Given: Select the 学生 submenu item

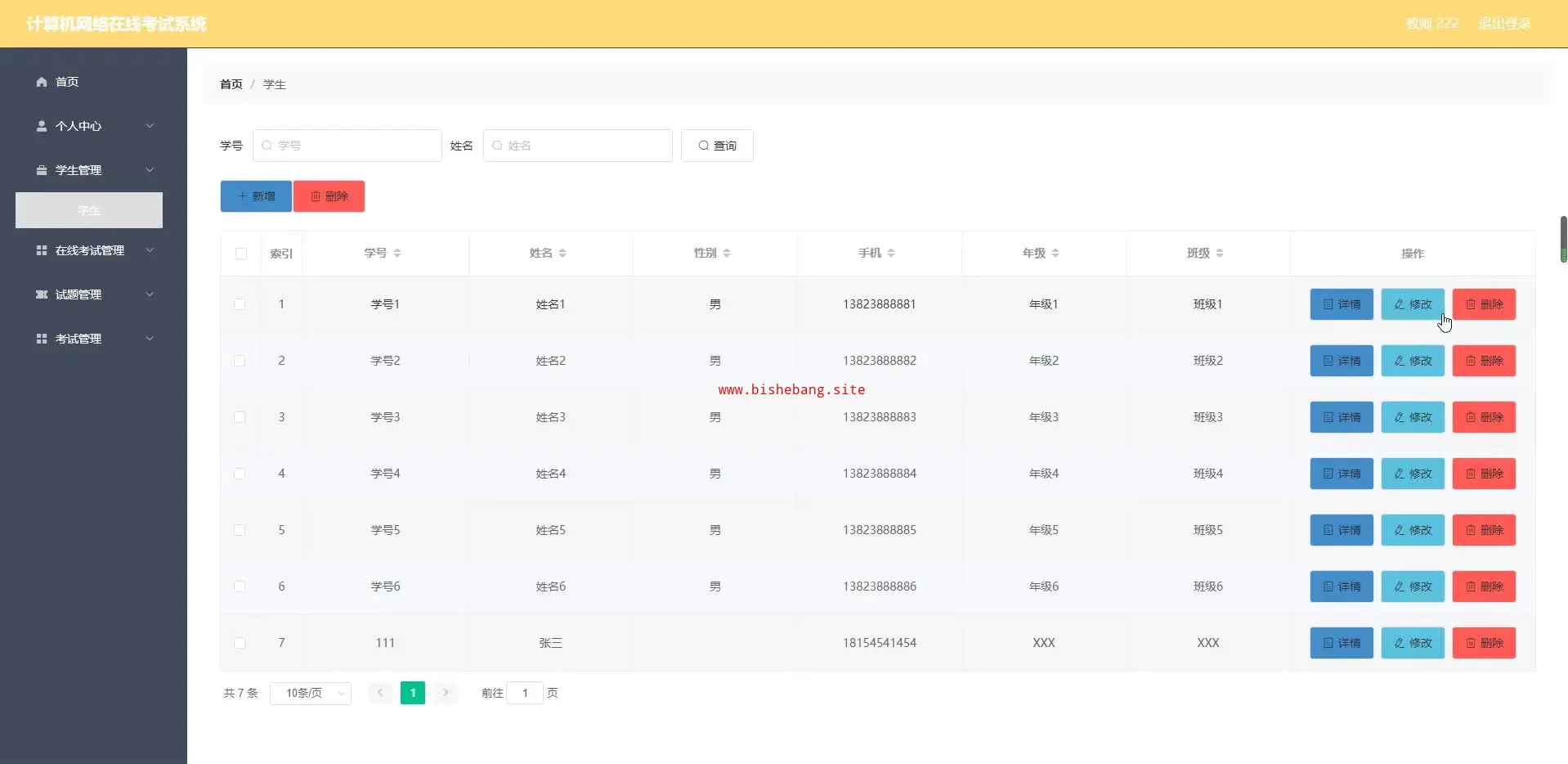Looking at the screenshot, I should (x=89, y=210).
